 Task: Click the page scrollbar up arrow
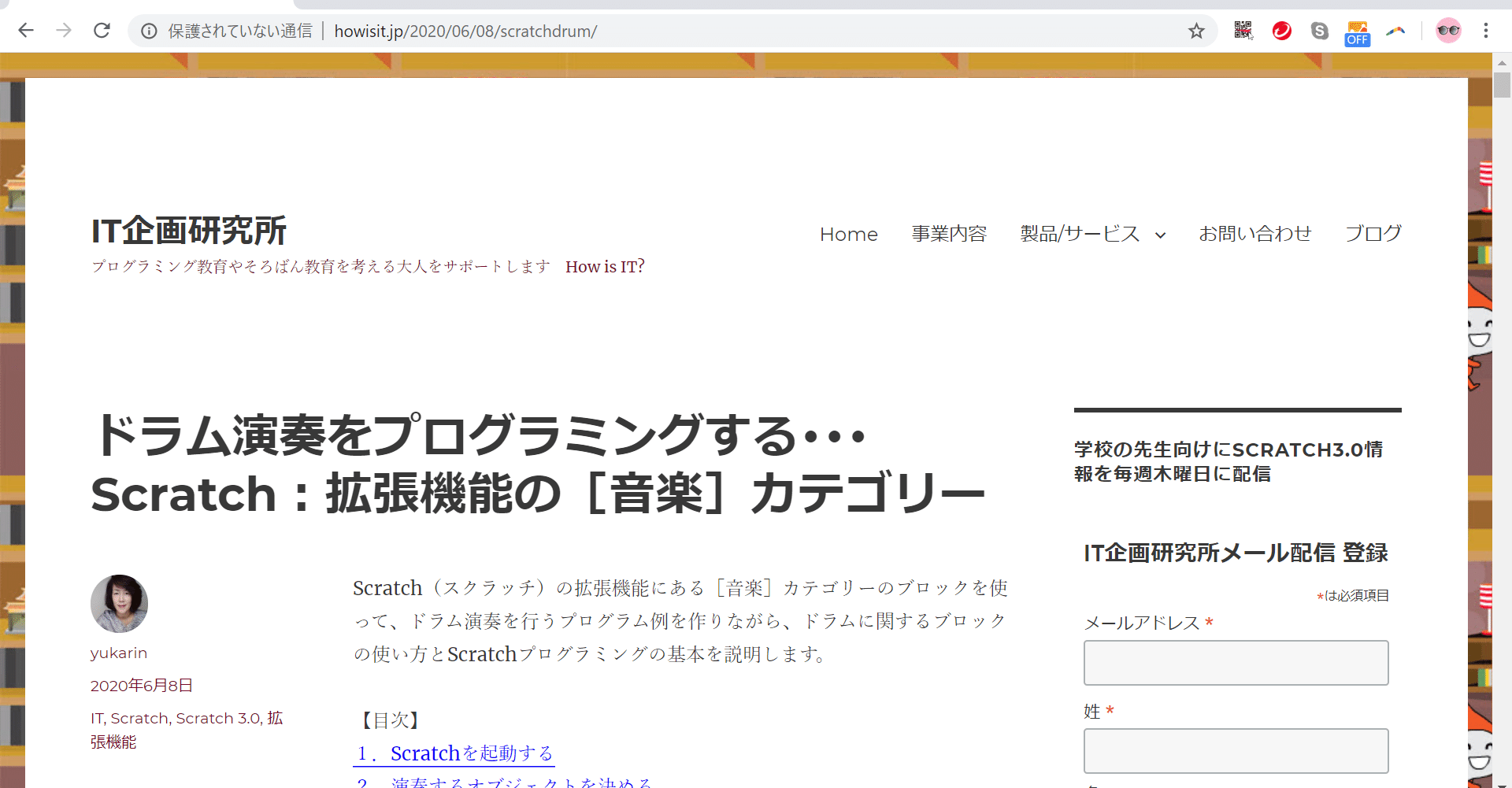[x=1502, y=62]
